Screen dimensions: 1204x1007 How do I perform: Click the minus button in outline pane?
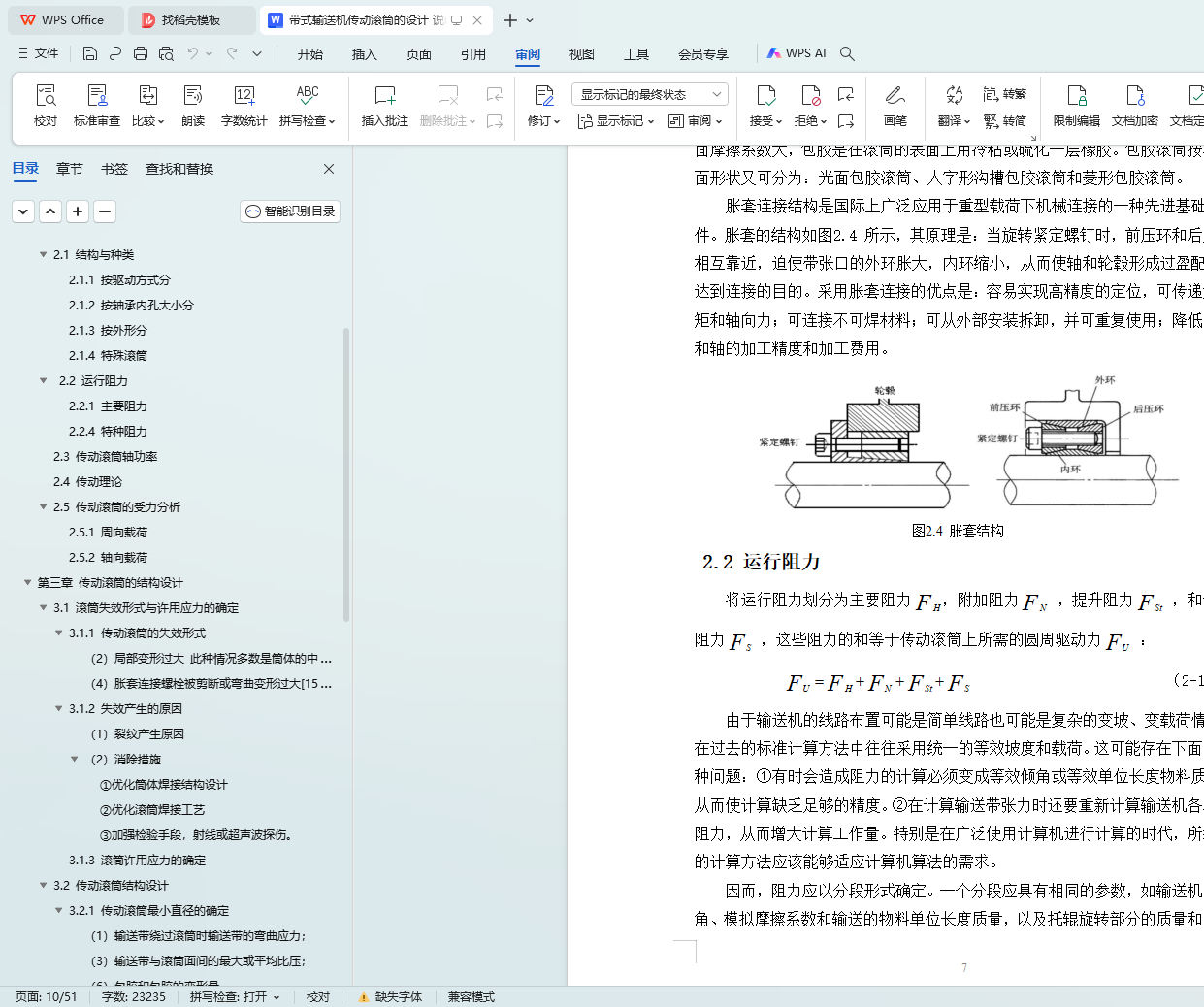click(x=105, y=211)
